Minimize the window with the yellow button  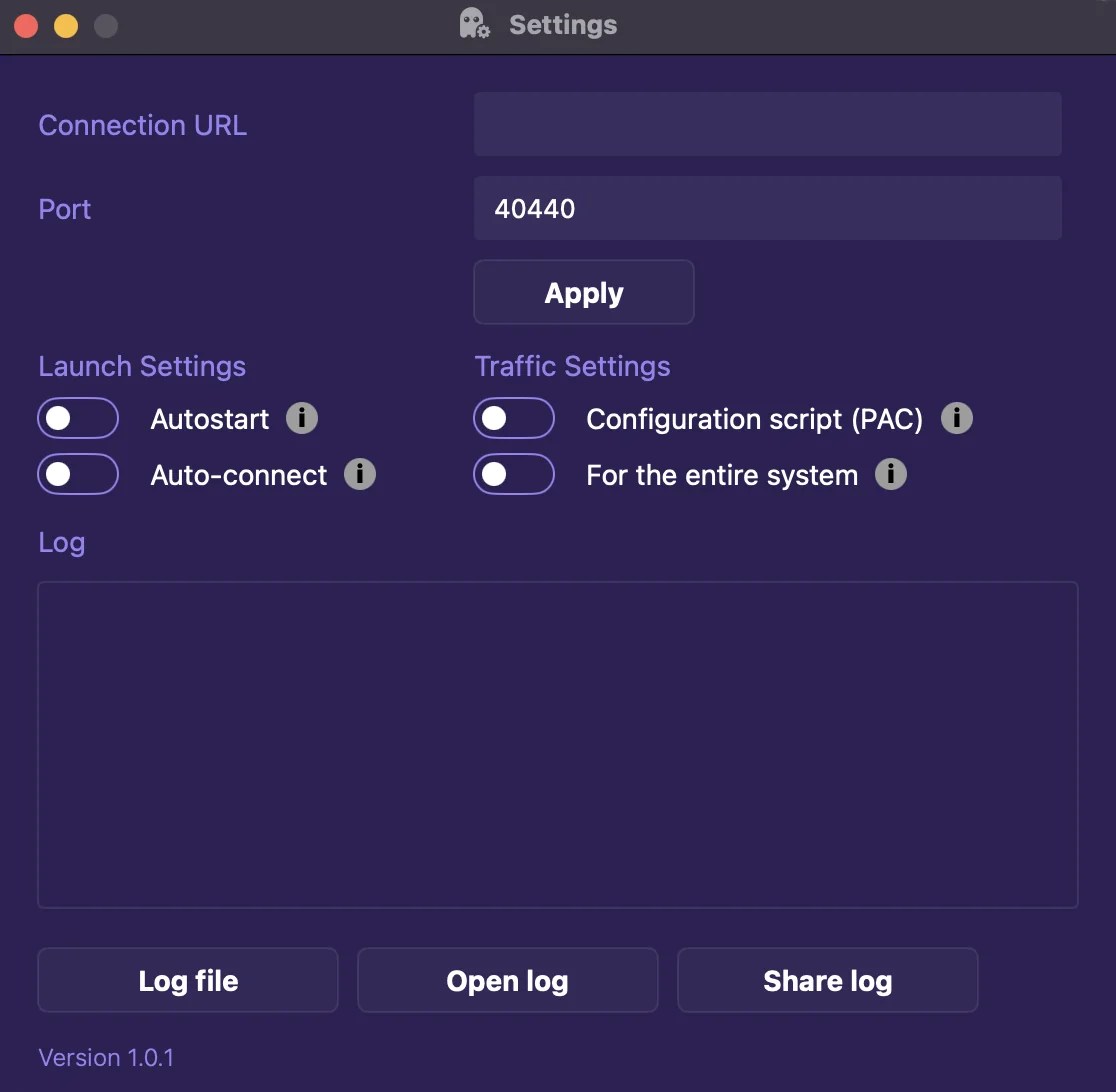[x=66, y=26]
